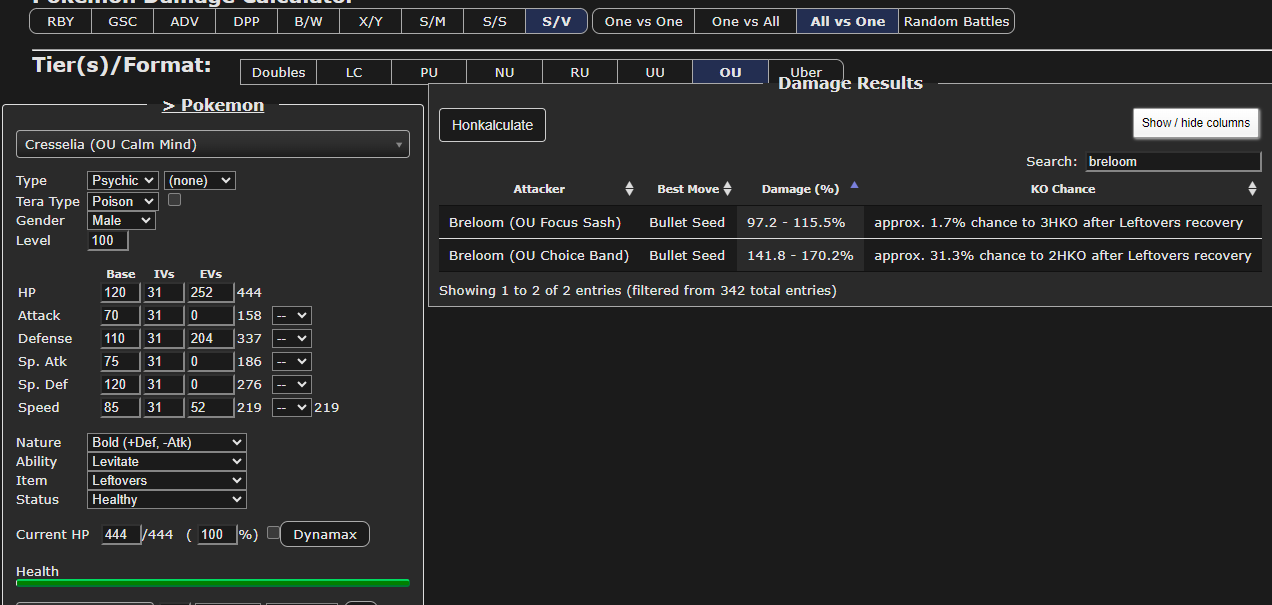
Task: Sort results by the Attacker column arrows
Action: click(629, 189)
